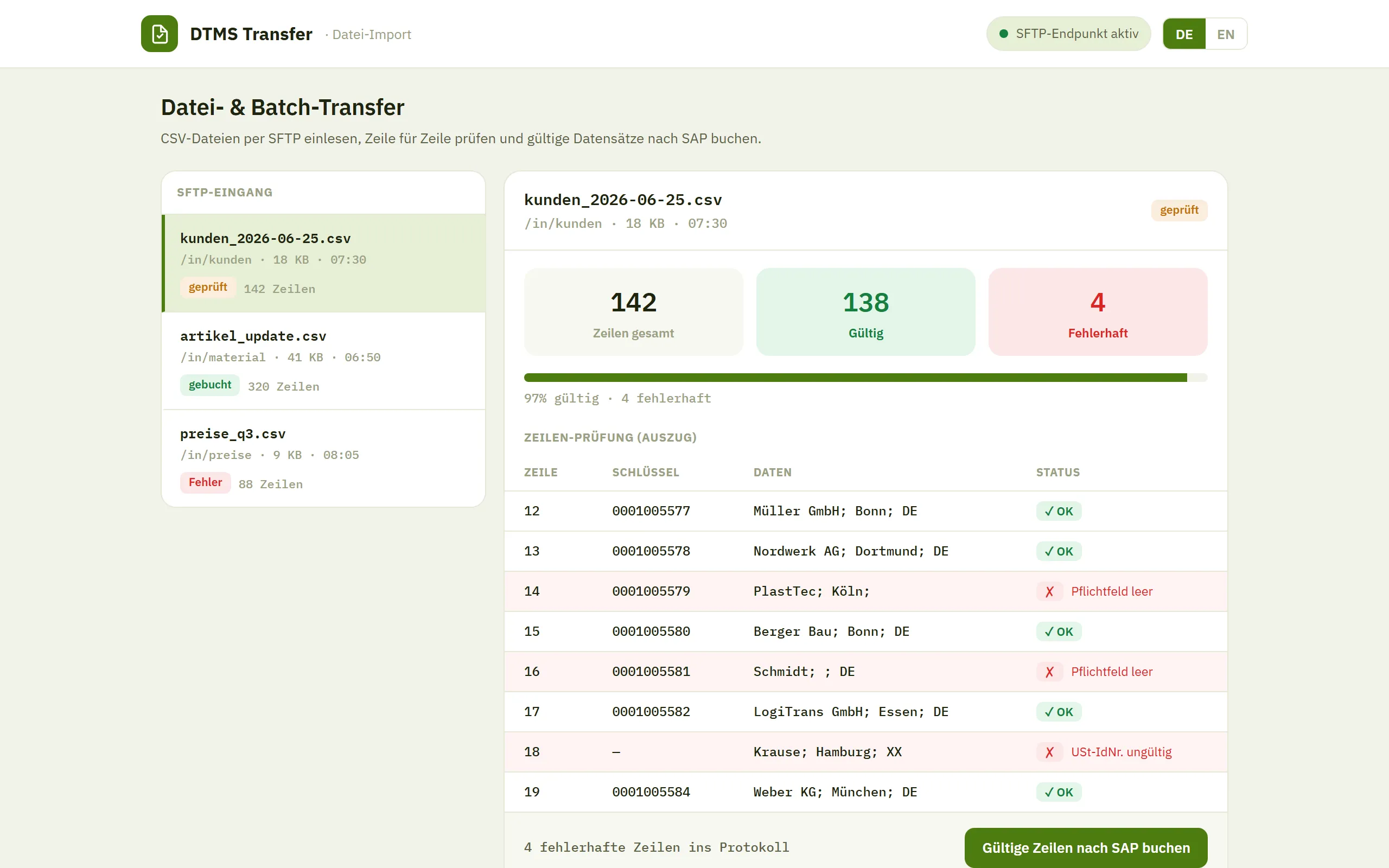Click the STATUS column header
This screenshot has width=1389, height=868.
pos(1057,473)
